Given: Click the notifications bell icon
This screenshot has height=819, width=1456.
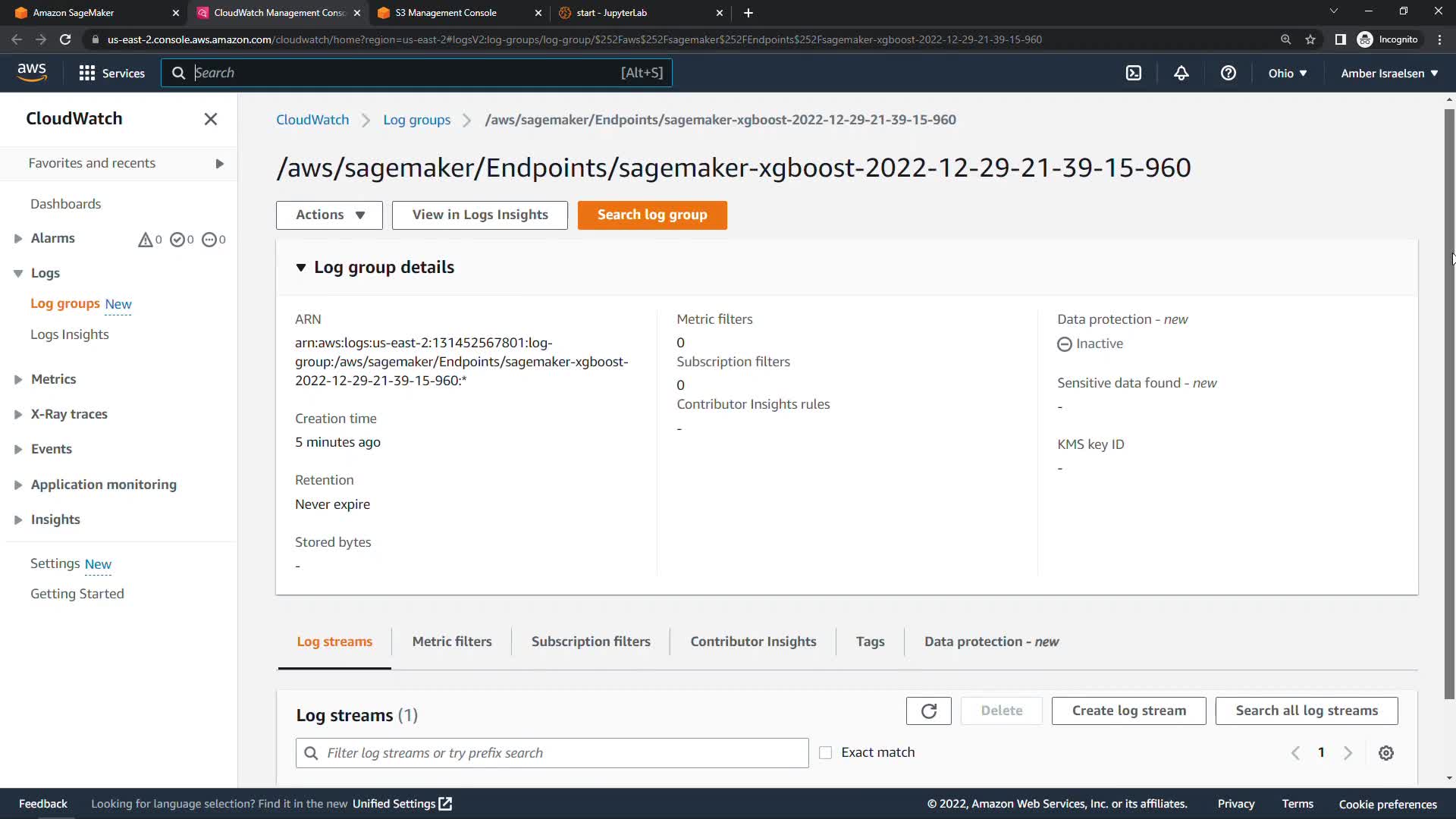Looking at the screenshot, I should point(1181,73).
